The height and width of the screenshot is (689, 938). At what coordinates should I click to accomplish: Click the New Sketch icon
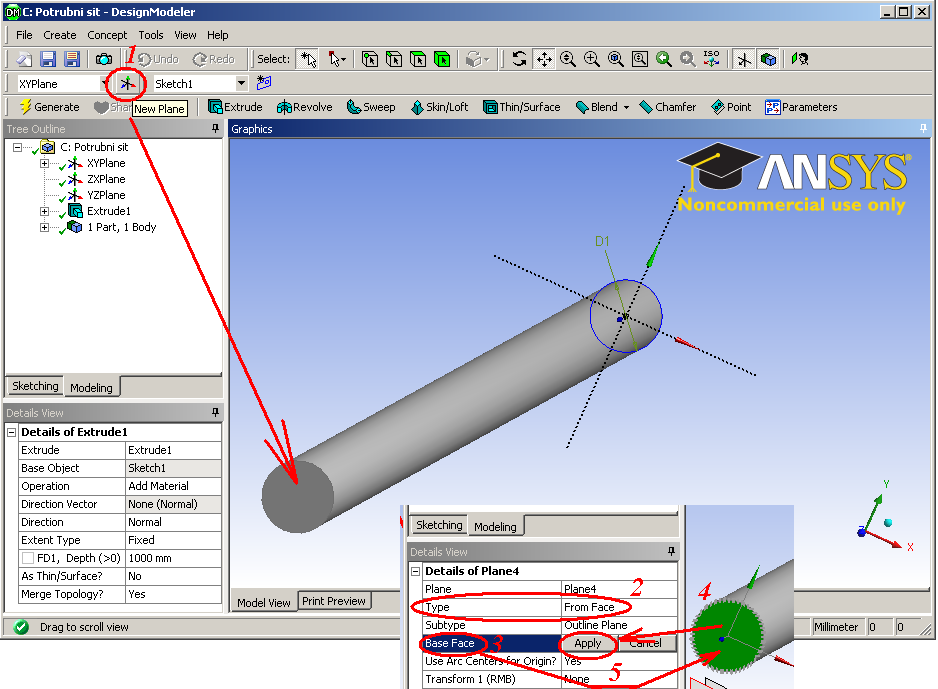(264, 83)
